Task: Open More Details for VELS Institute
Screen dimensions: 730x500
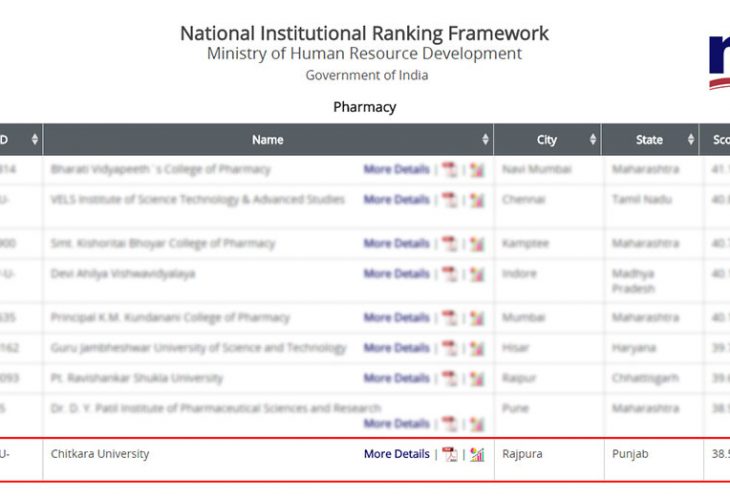Action: coord(396,200)
